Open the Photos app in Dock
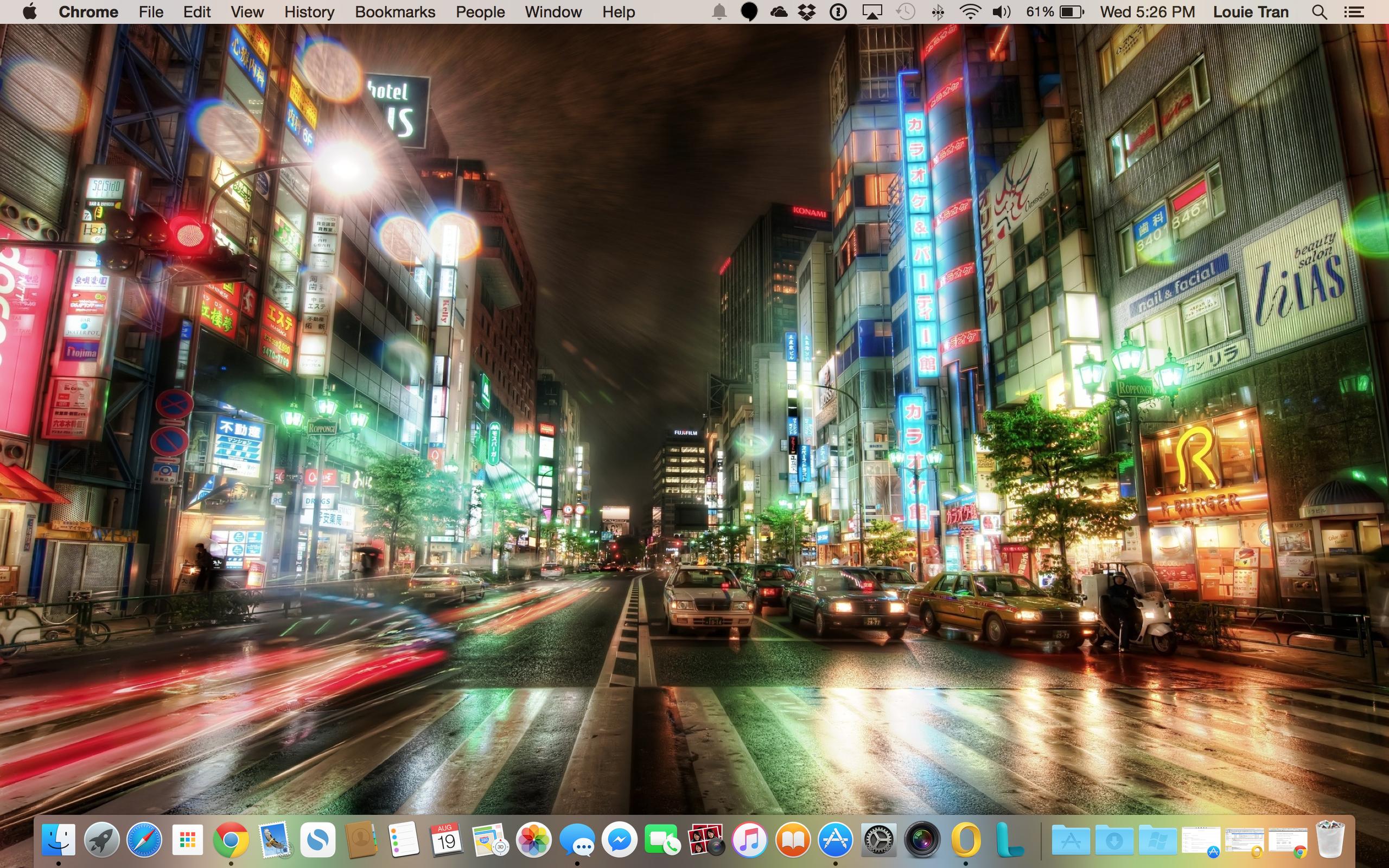The image size is (1389, 868). [x=533, y=840]
